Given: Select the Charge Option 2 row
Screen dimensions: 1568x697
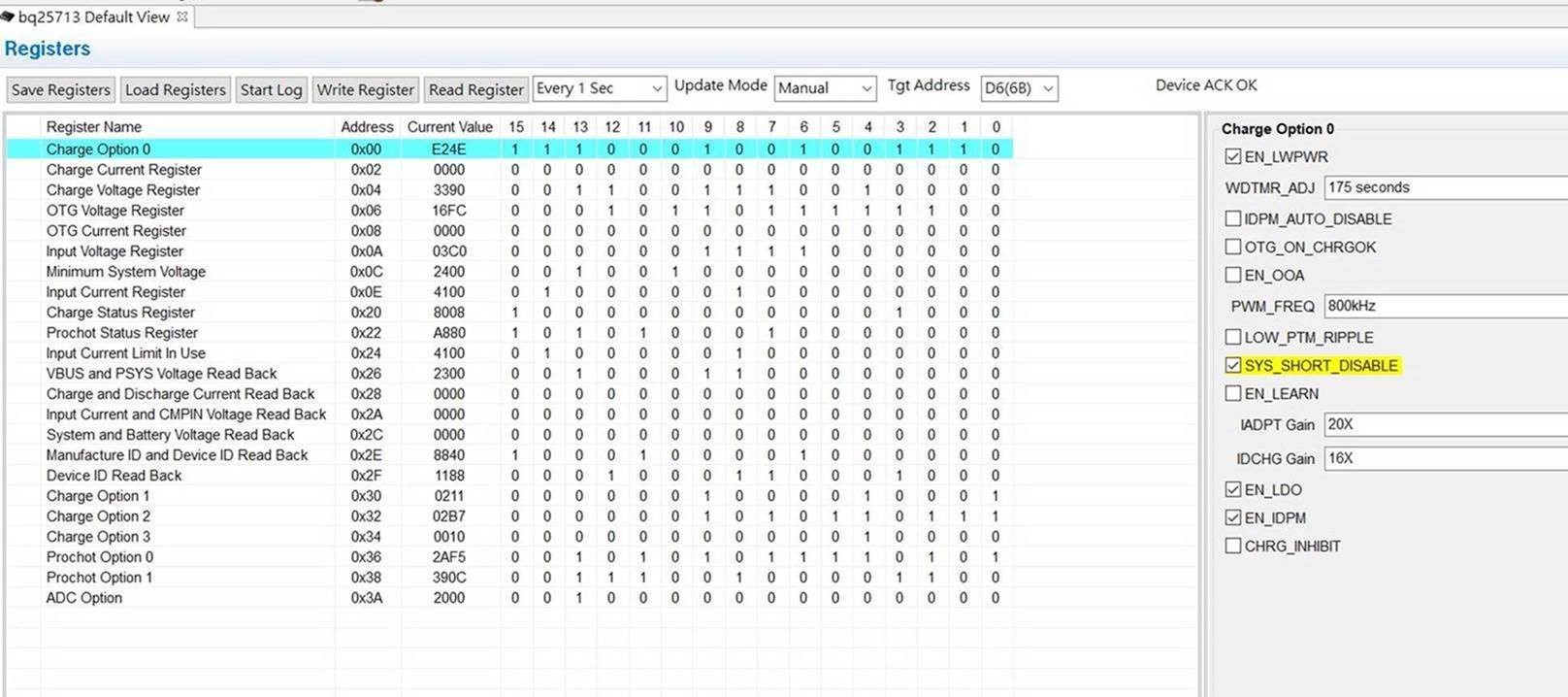Looking at the screenshot, I should click(x=509, y=516).
